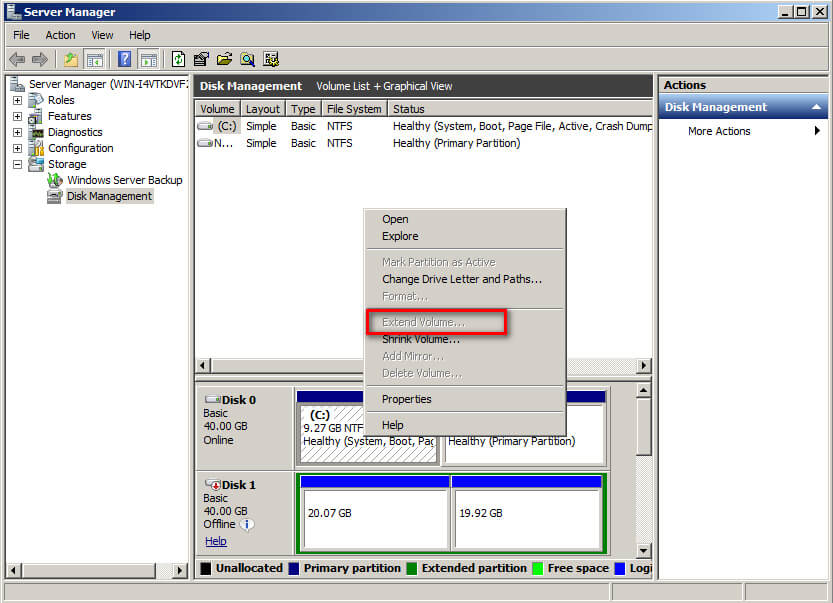
Task: Click the Back arrow in the toolbar
Action: tap(17, 59)
